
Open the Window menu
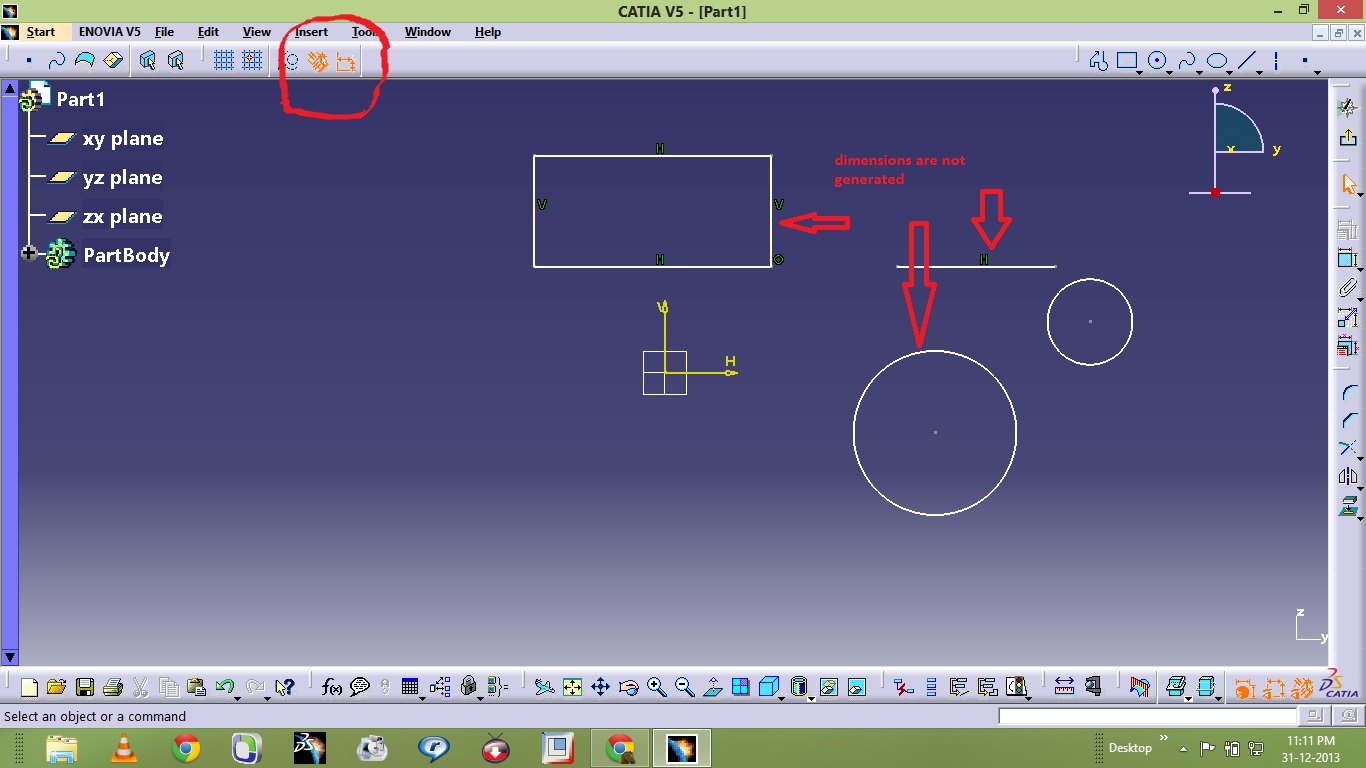(x=427, y=32)
